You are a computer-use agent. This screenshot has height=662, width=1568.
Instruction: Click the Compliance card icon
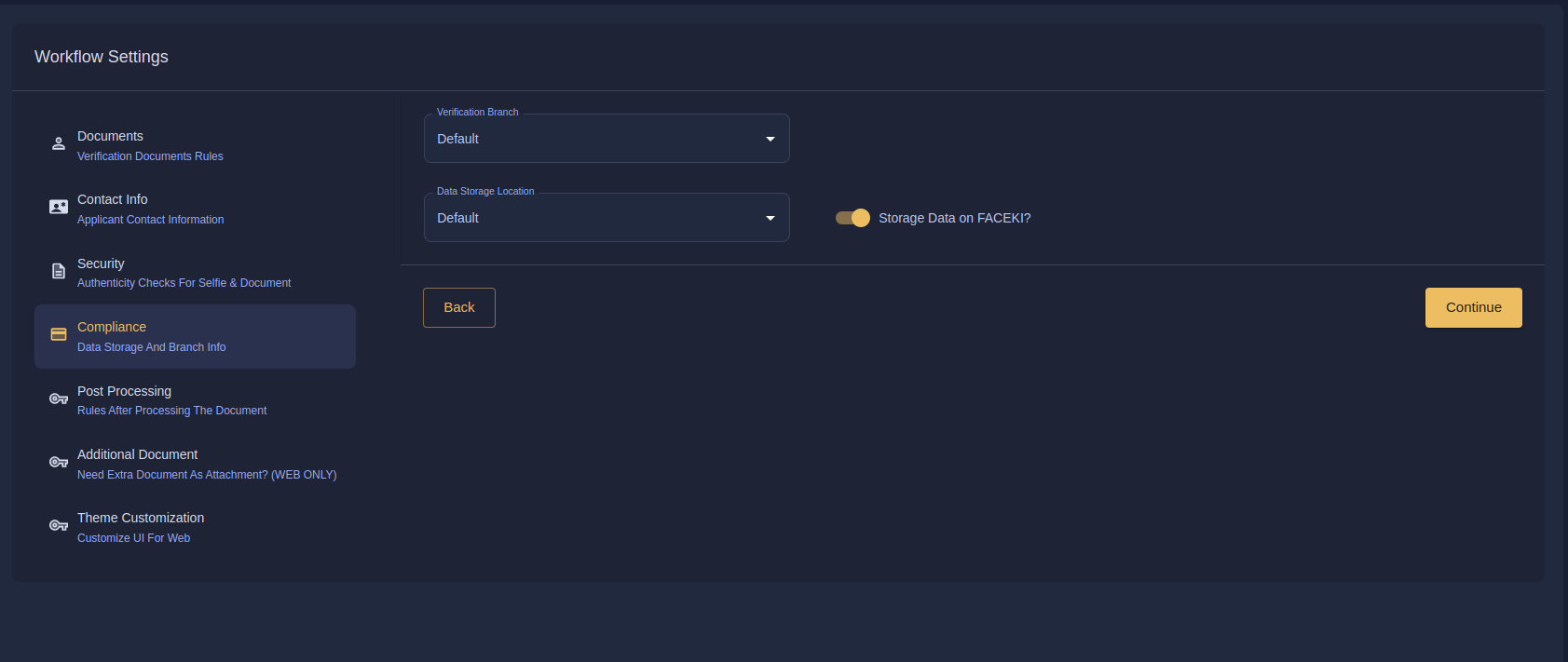[59, 334]
